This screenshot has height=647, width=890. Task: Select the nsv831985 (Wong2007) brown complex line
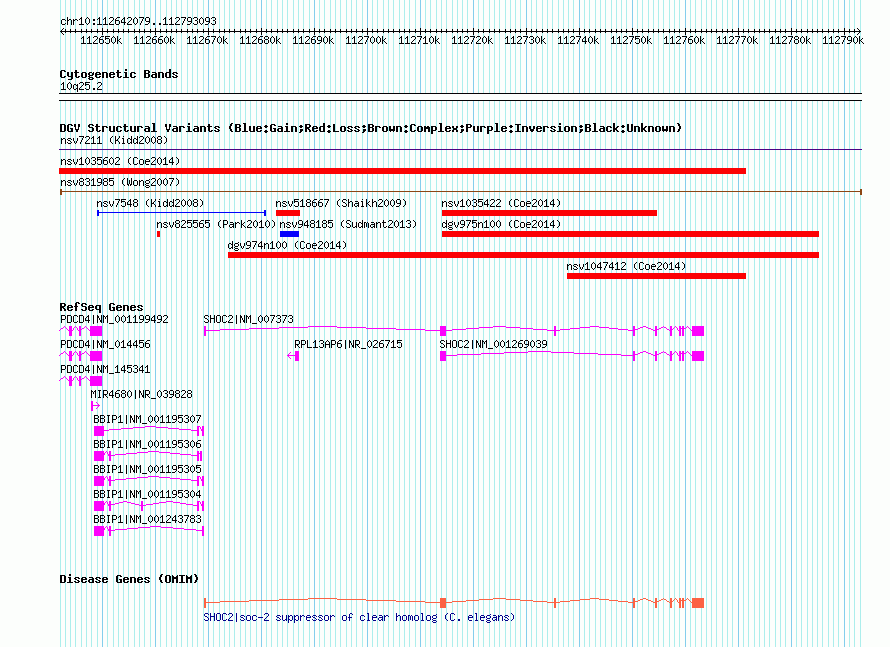[460, 192]
